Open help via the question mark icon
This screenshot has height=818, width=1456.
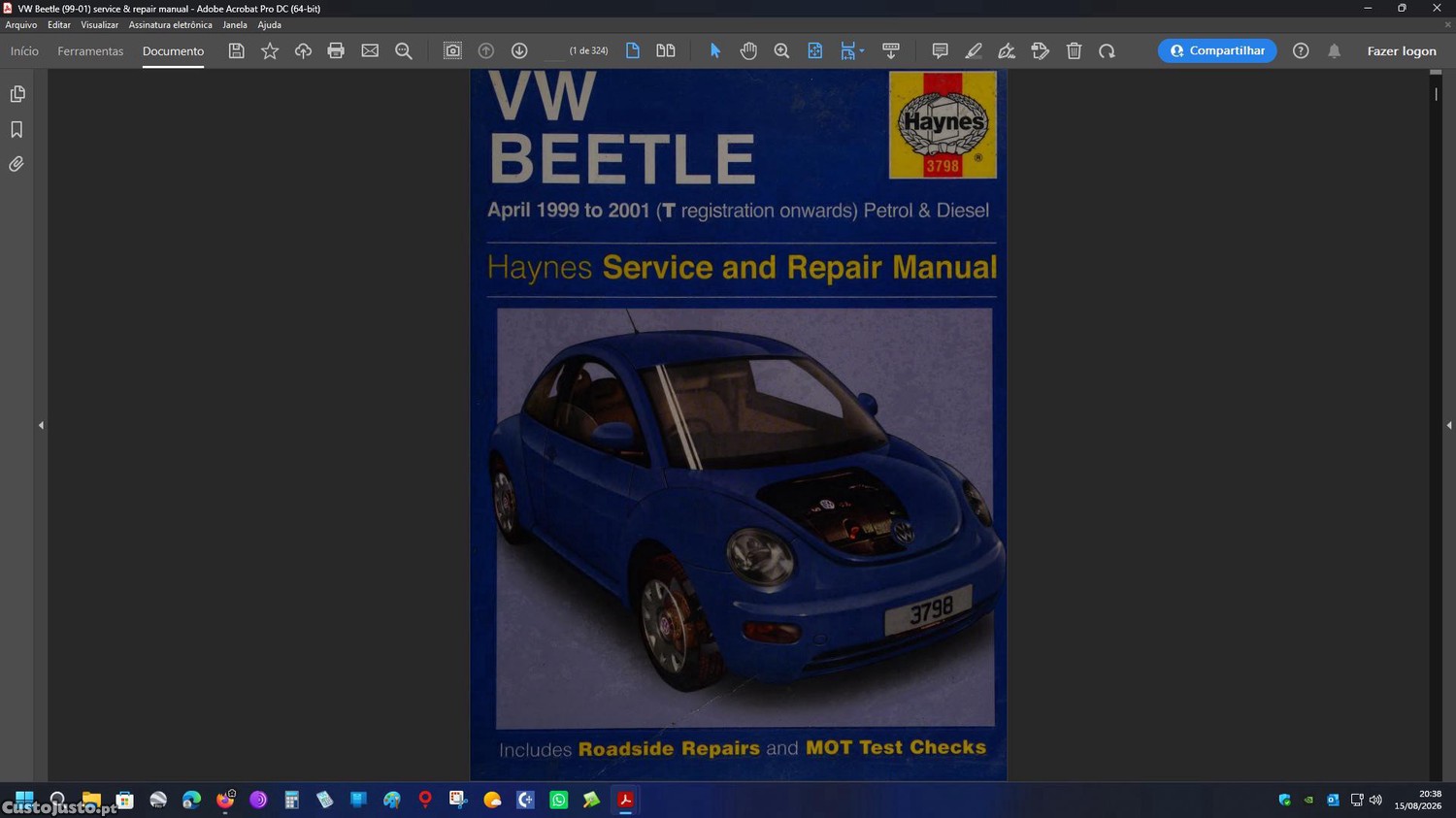coord(1301,50)
